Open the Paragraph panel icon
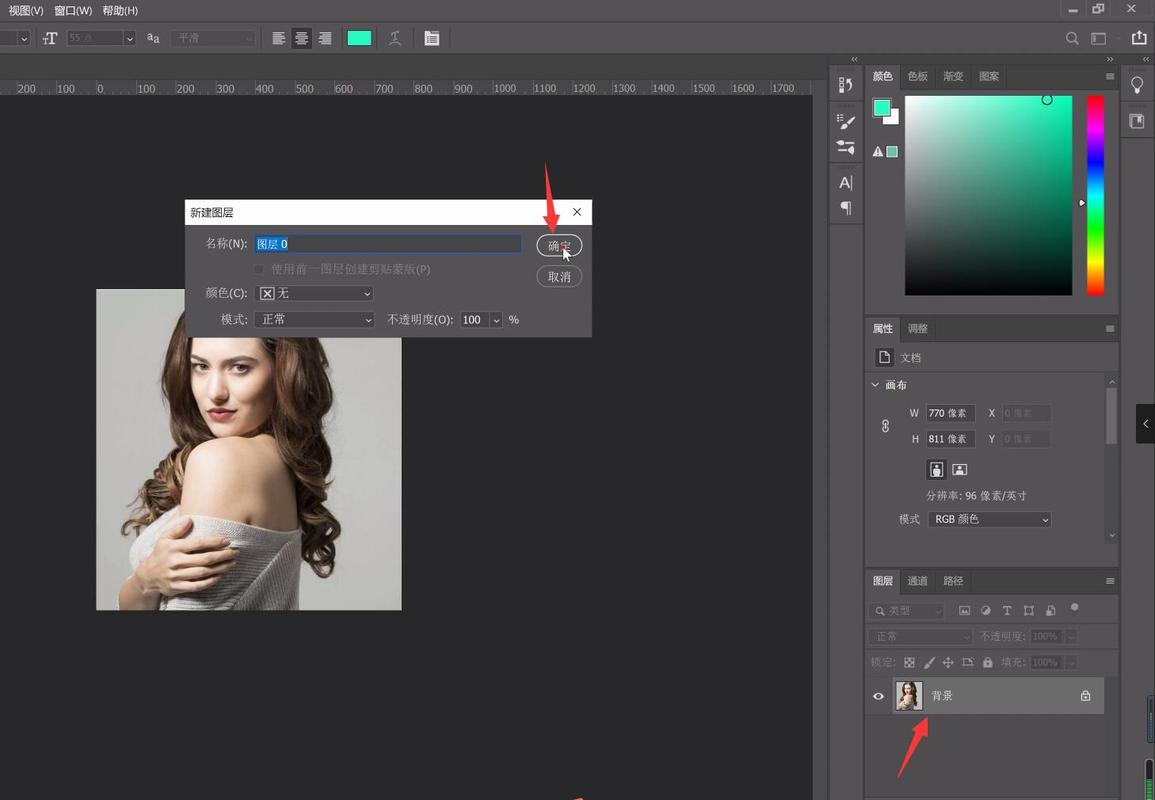The height and width of the screenshot is (800, 1155). pyautogui.click(x=846, y=208)
